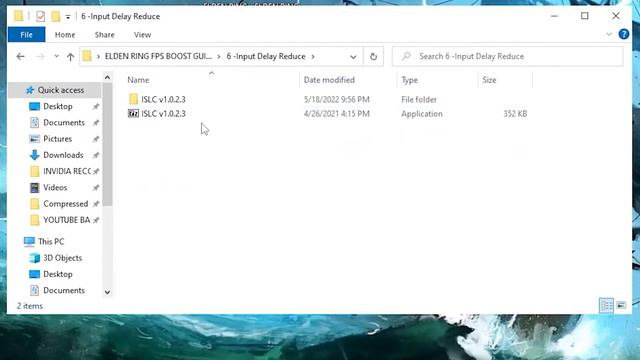Click New folder quick access toolbar icon
This screenshot has width=640, height=360.
click(x=56, y=16)
